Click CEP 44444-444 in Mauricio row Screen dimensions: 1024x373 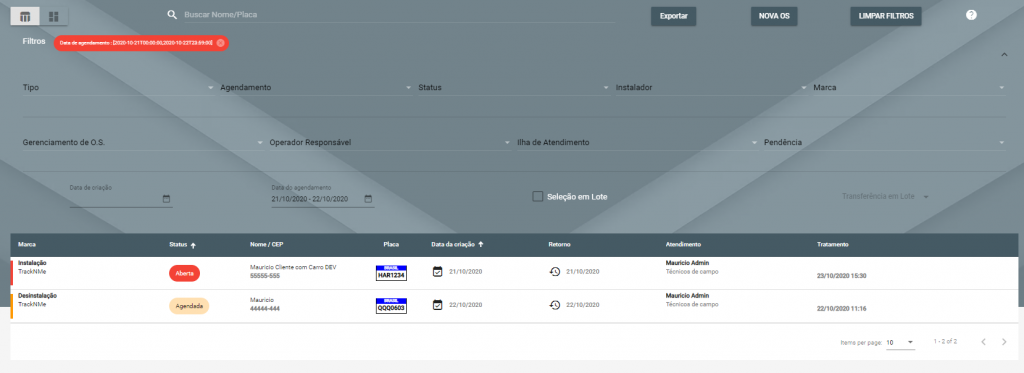(x=264, y=308)
